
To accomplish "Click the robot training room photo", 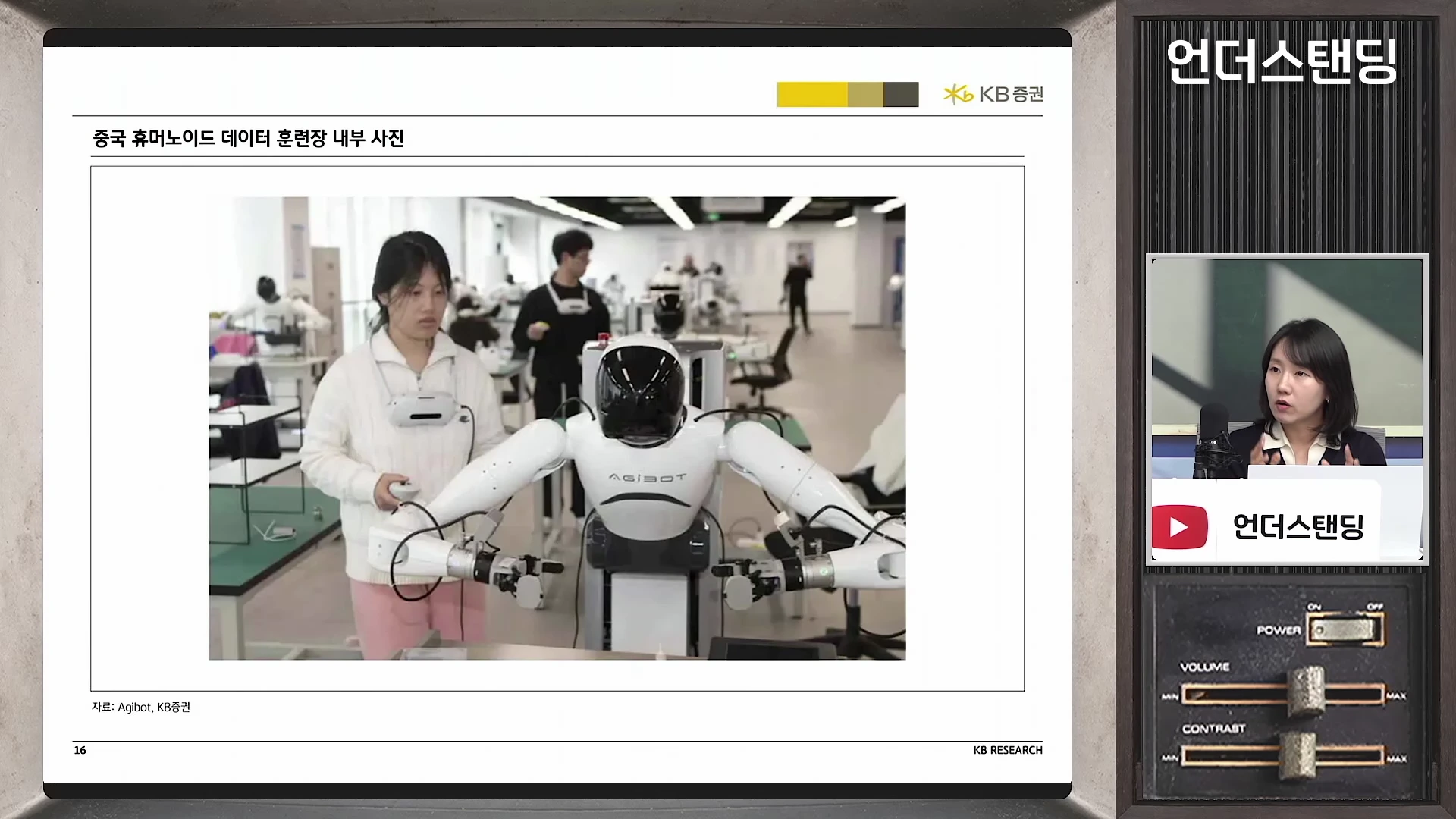I will [x=557, y=428].
